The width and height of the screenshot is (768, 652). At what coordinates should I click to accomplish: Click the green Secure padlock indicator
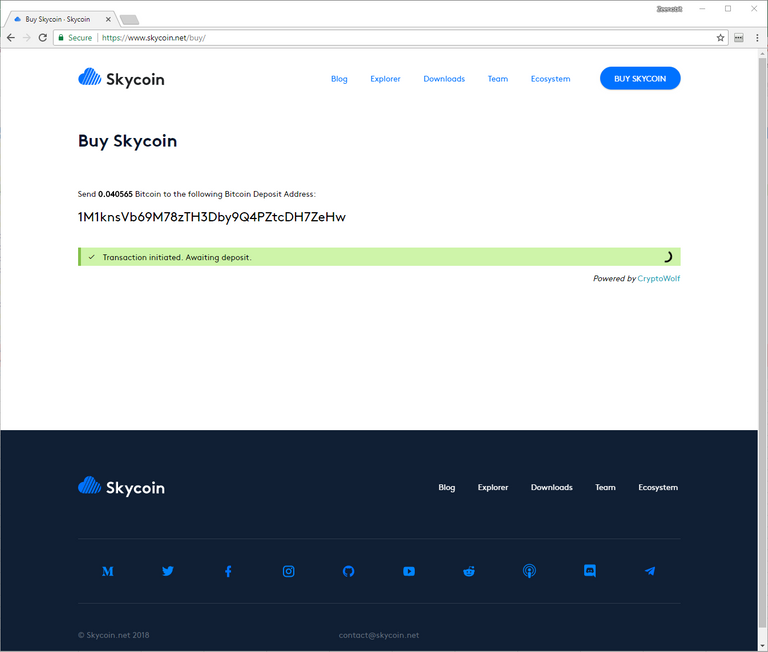pyautogui.click(x=75, y=38)
